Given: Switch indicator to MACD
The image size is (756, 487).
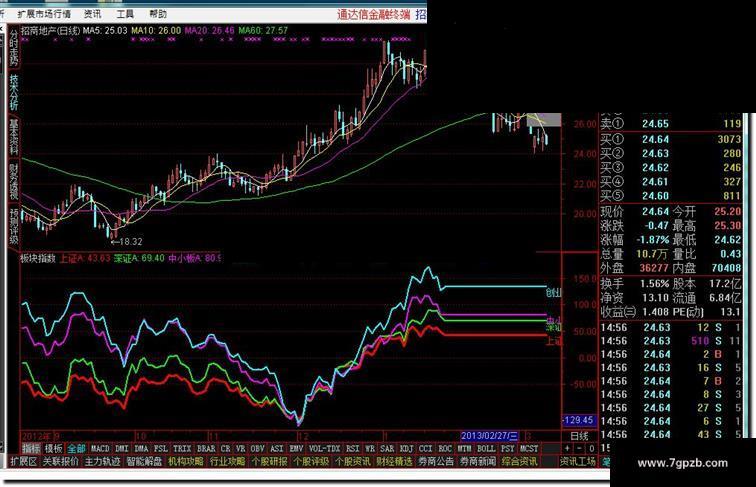Looking at the screenshot, I should point(100,448).
